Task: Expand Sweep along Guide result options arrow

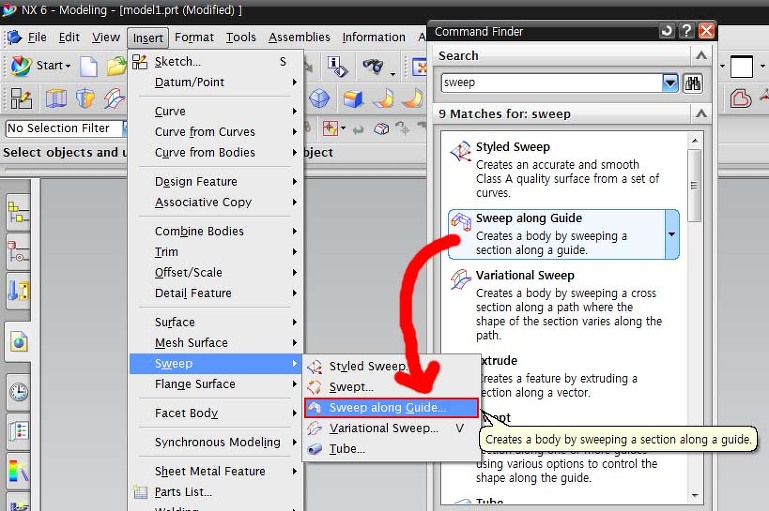Action: tap(671, 234)
